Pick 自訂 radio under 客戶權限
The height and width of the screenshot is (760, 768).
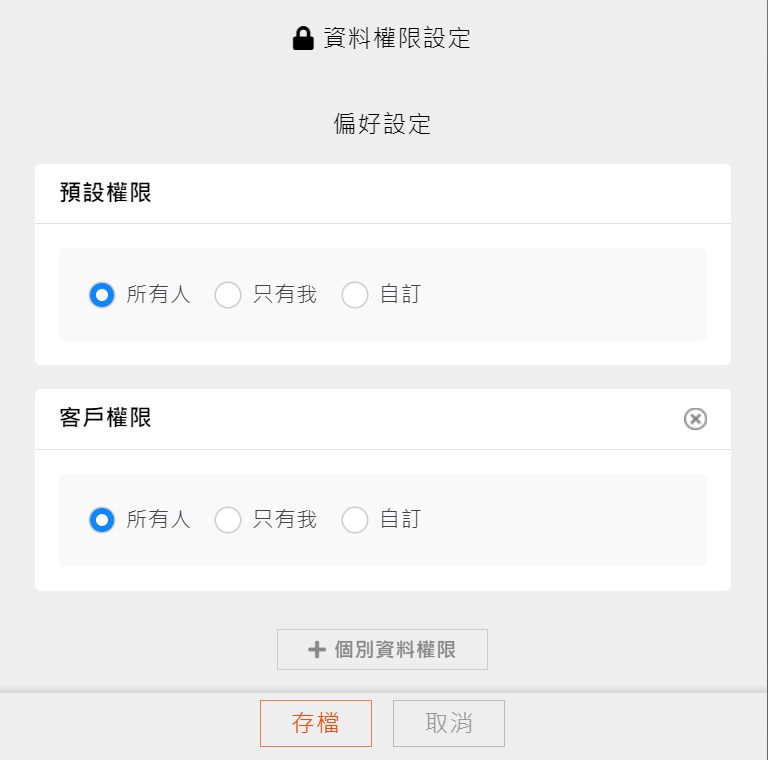[355, 520]
